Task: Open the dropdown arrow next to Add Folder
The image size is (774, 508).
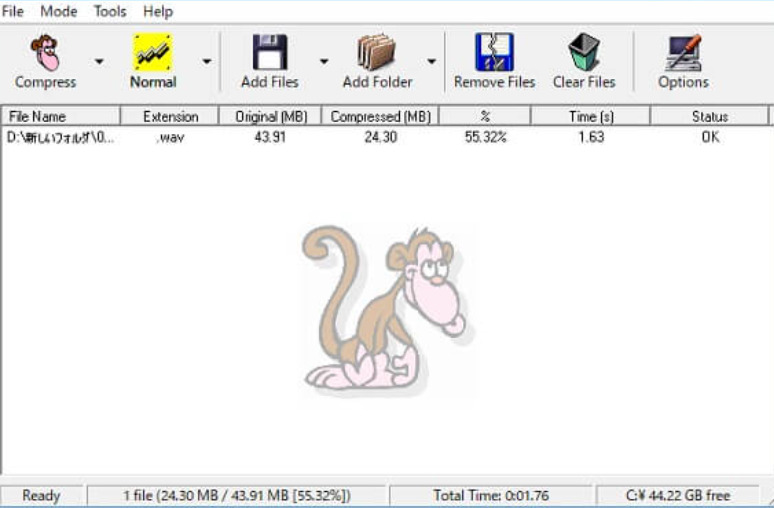Action: point(431,62)
